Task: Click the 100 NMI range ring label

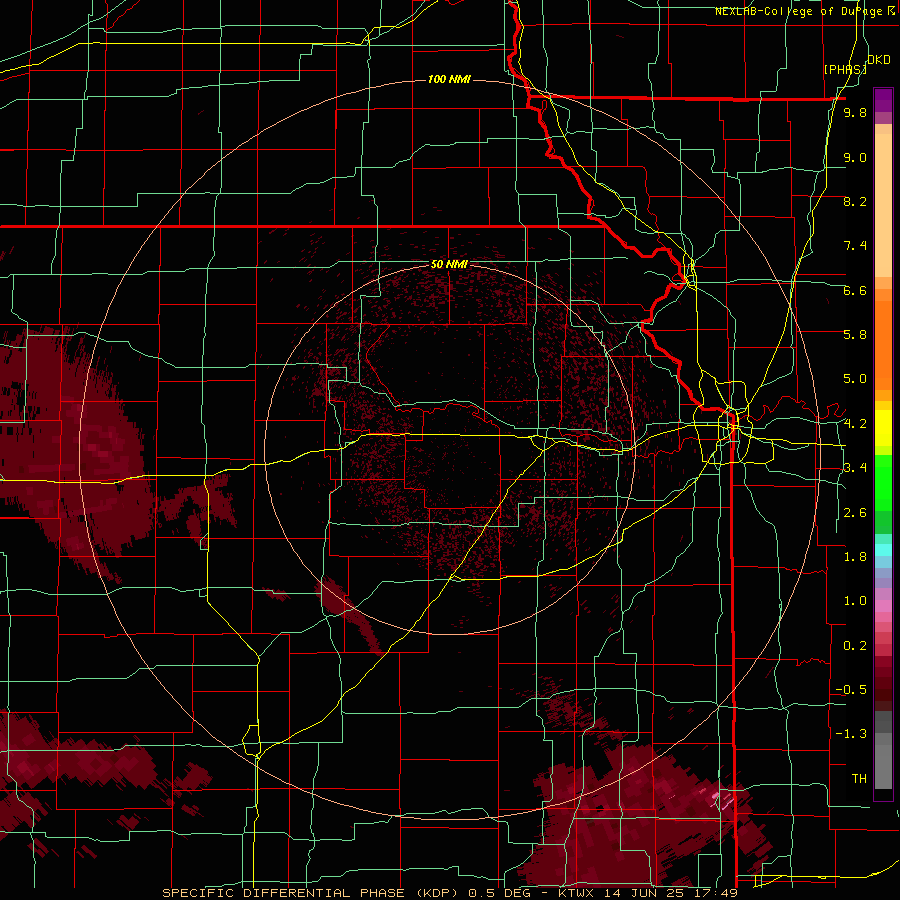Action: 449,79
